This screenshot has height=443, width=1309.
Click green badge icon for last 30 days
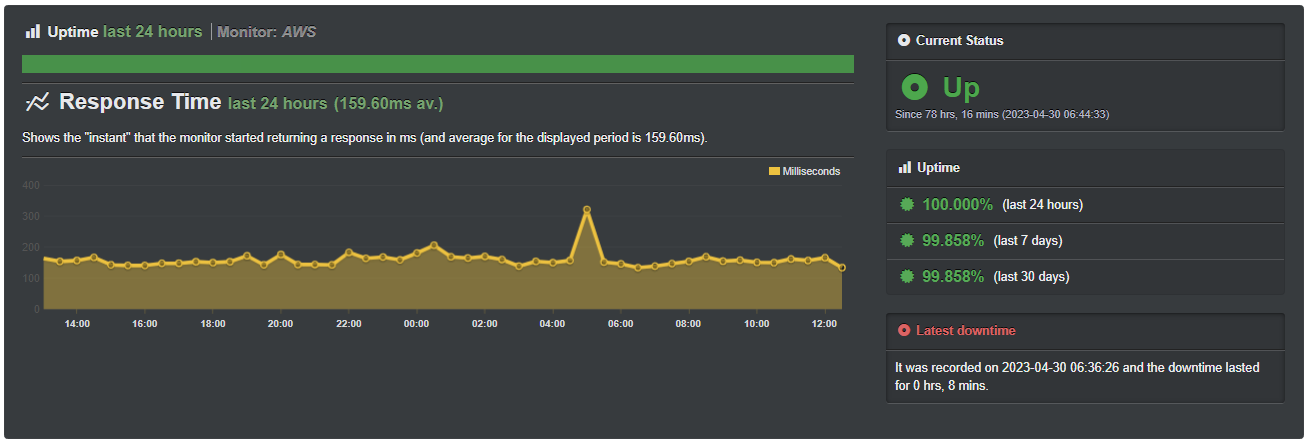[907, 276]
